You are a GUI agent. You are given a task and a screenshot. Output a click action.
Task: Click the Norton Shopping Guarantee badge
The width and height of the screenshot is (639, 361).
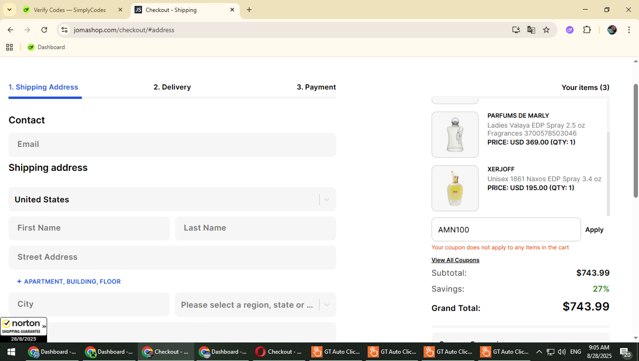tap(24, 330)
